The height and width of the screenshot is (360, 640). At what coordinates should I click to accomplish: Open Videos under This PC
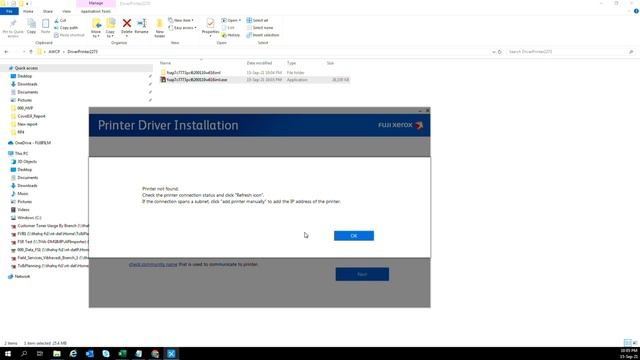pos(23,209)
